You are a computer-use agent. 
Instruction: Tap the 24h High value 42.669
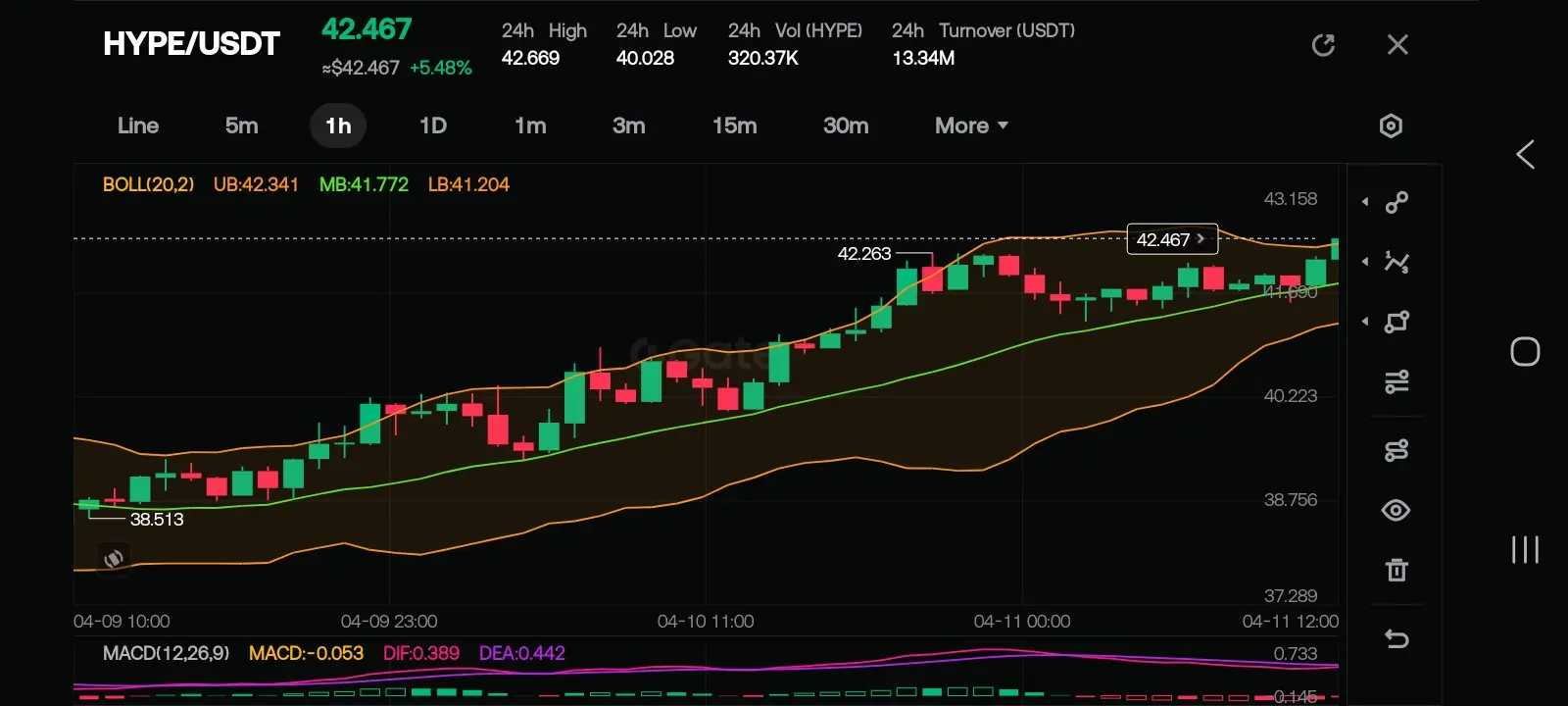coord(530,58)
